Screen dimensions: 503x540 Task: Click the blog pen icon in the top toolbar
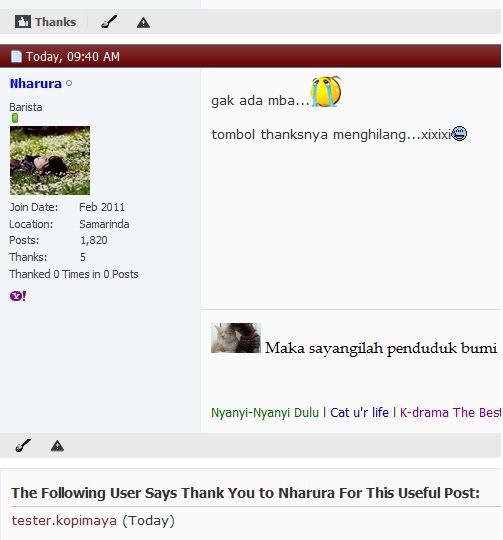[x=109, y=22]
